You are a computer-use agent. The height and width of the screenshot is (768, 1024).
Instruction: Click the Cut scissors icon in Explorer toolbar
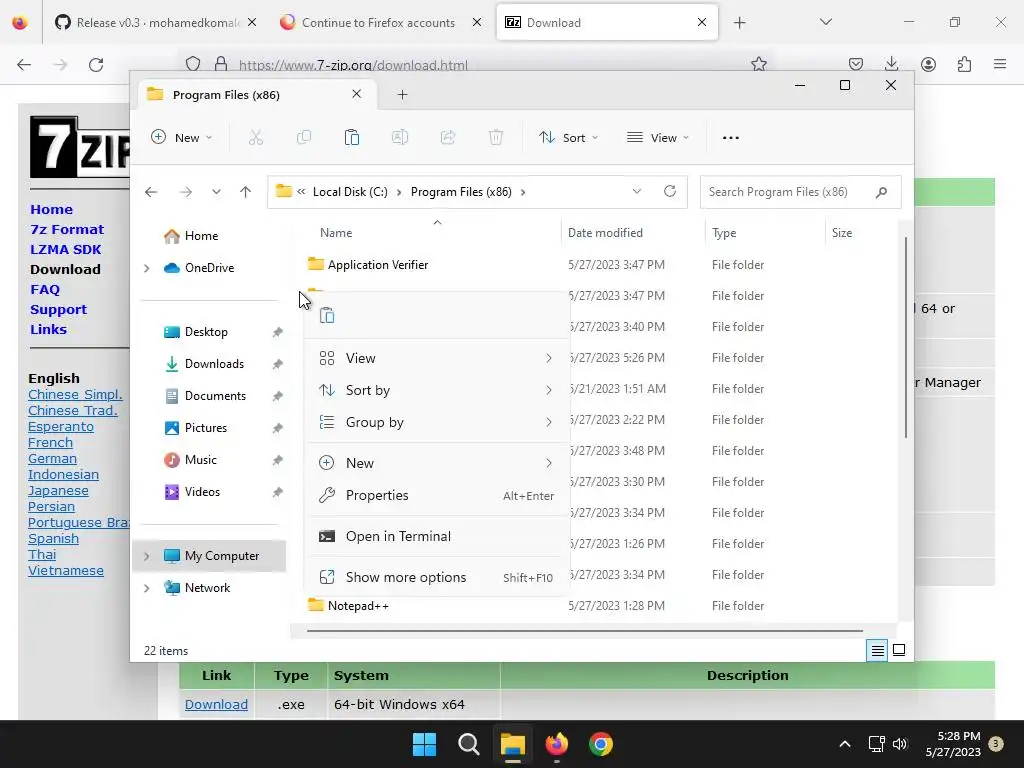[x=255, y=138]
